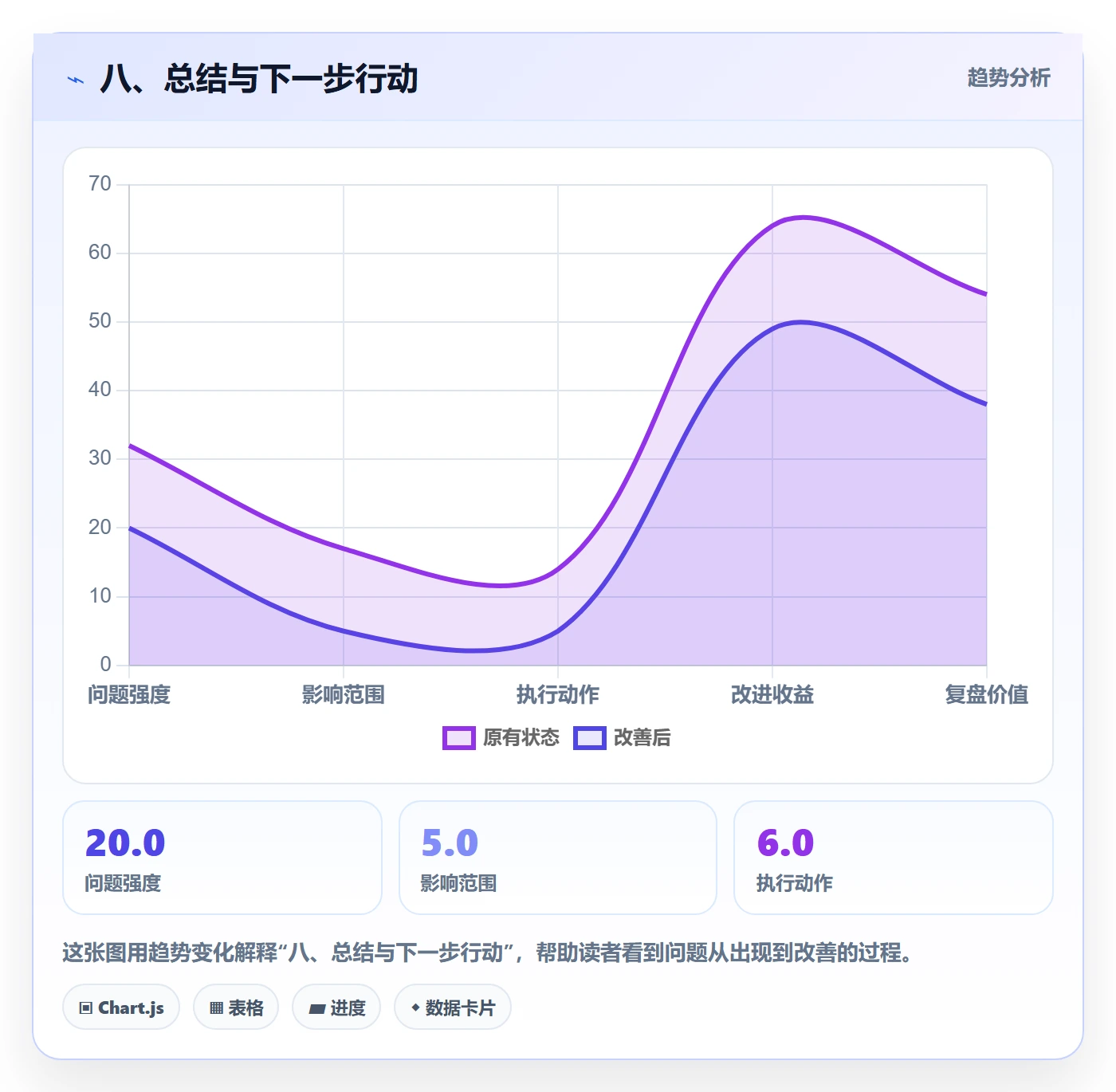This screenshot has height=1092, width=1116.
Task: Click the 影响范围 x-axis label
Action: (x=344, y=695)
